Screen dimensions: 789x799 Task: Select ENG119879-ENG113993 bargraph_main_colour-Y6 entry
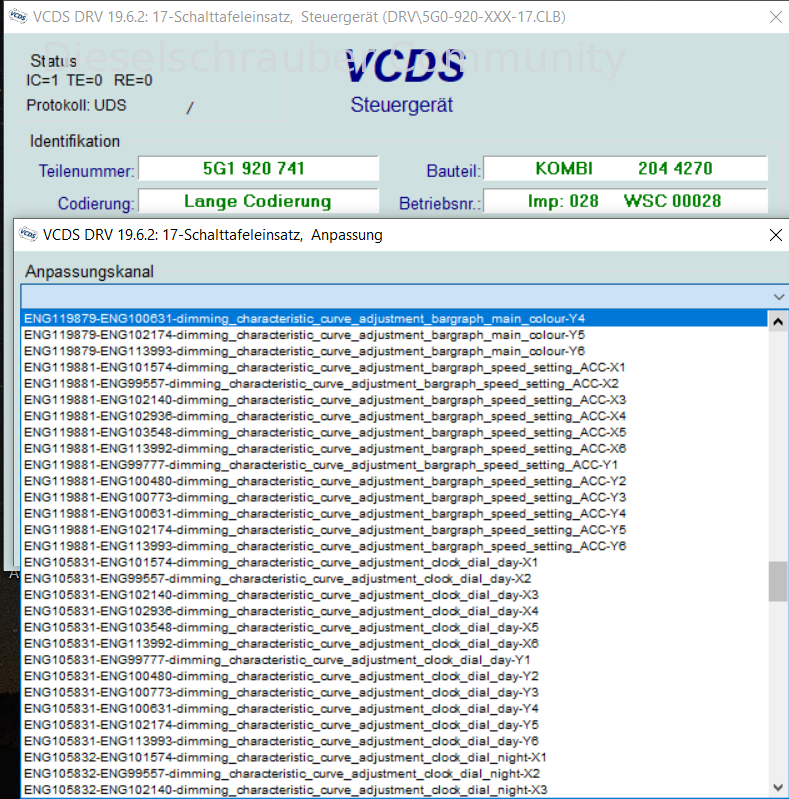point(394,352)
